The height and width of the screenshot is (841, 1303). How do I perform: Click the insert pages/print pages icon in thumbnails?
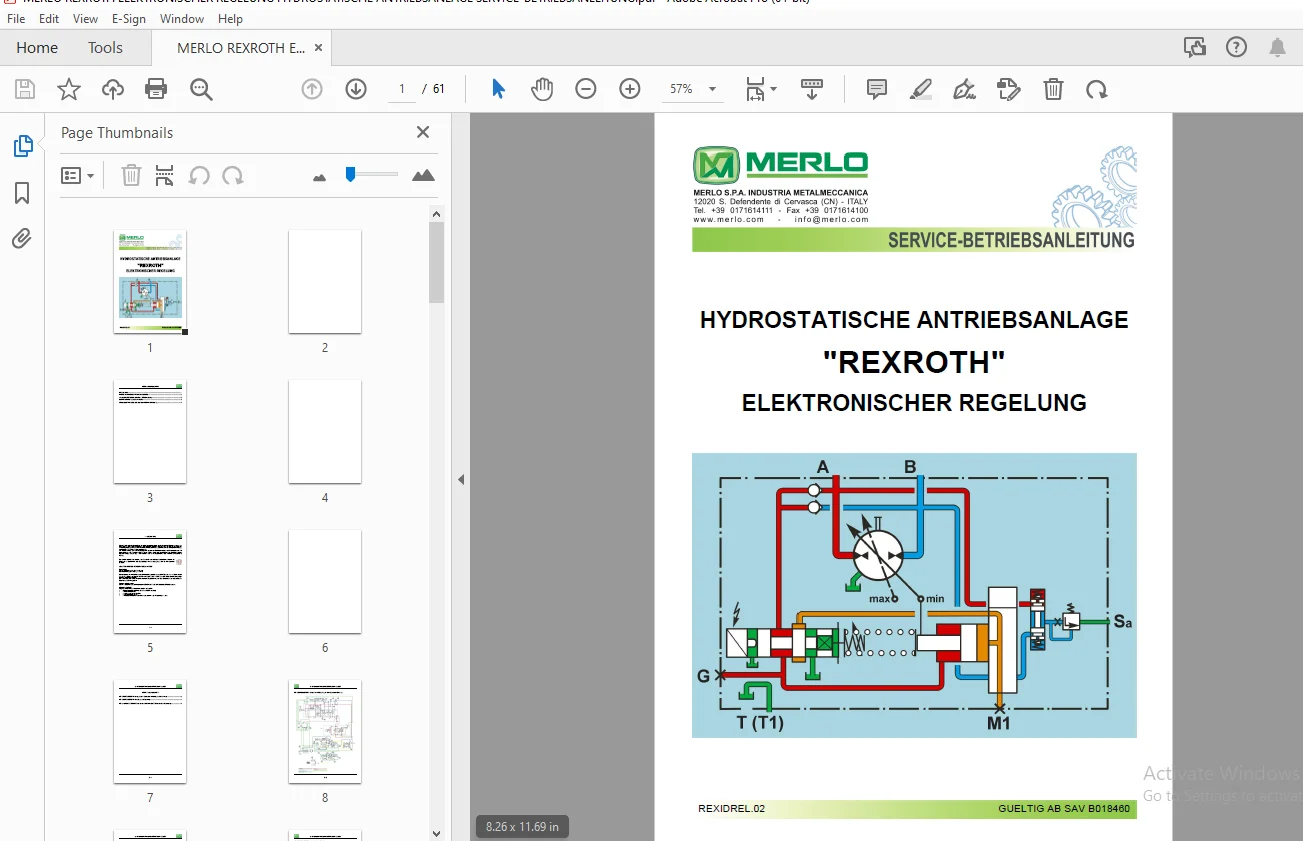[x=165, y=176]
